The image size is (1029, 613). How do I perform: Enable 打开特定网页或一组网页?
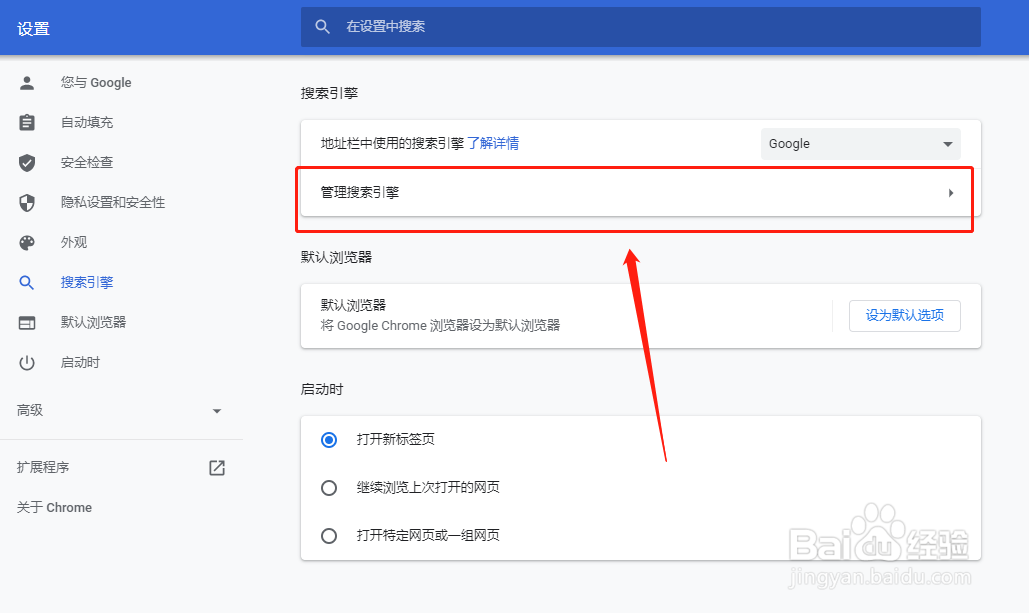[x=329, y=536]
